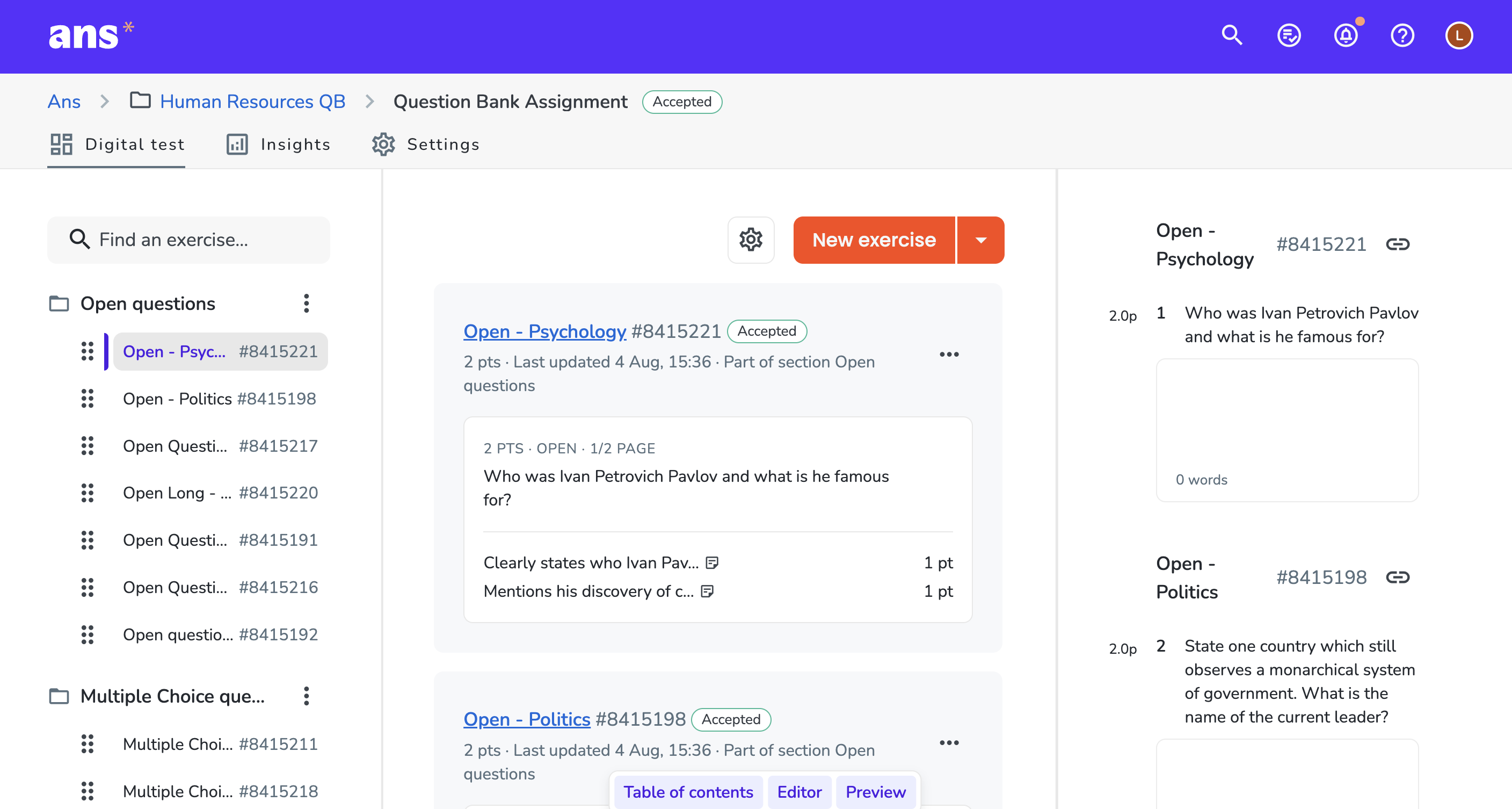Open the help question mark icon
Screen dimensions: 1512x809
click(1402, 36)
